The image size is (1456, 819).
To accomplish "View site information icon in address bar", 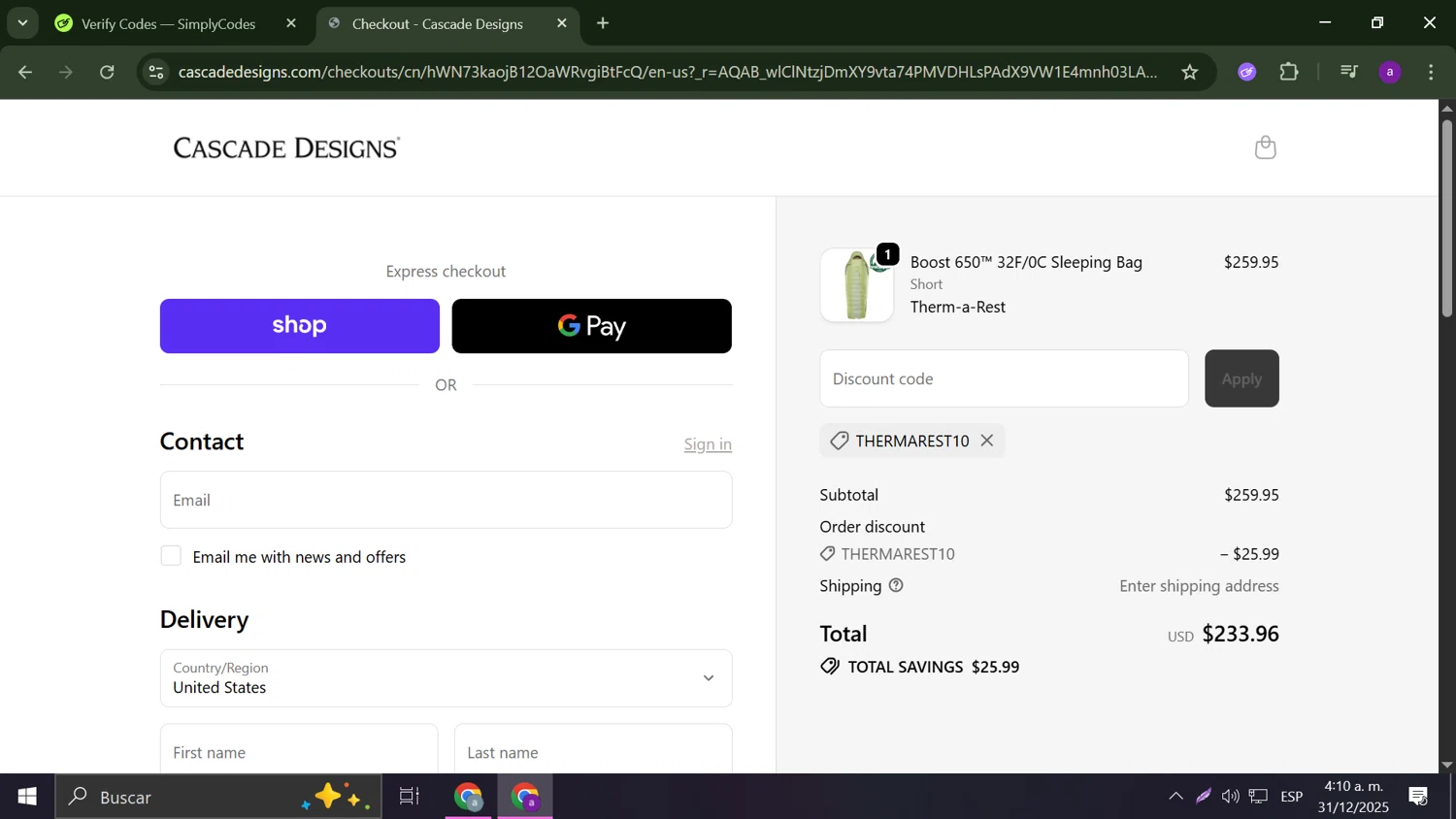I will [x=156, y=72].
